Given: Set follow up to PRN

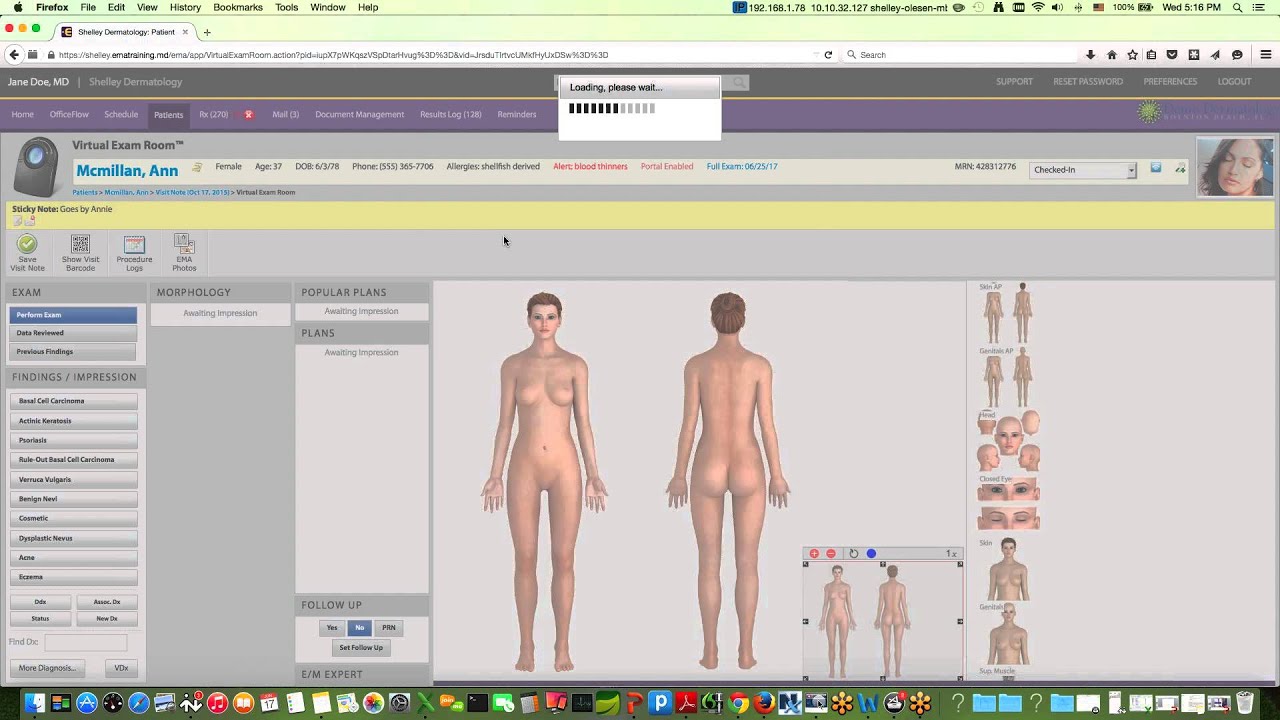Looking at the screenshot, I should click(389, 628).
